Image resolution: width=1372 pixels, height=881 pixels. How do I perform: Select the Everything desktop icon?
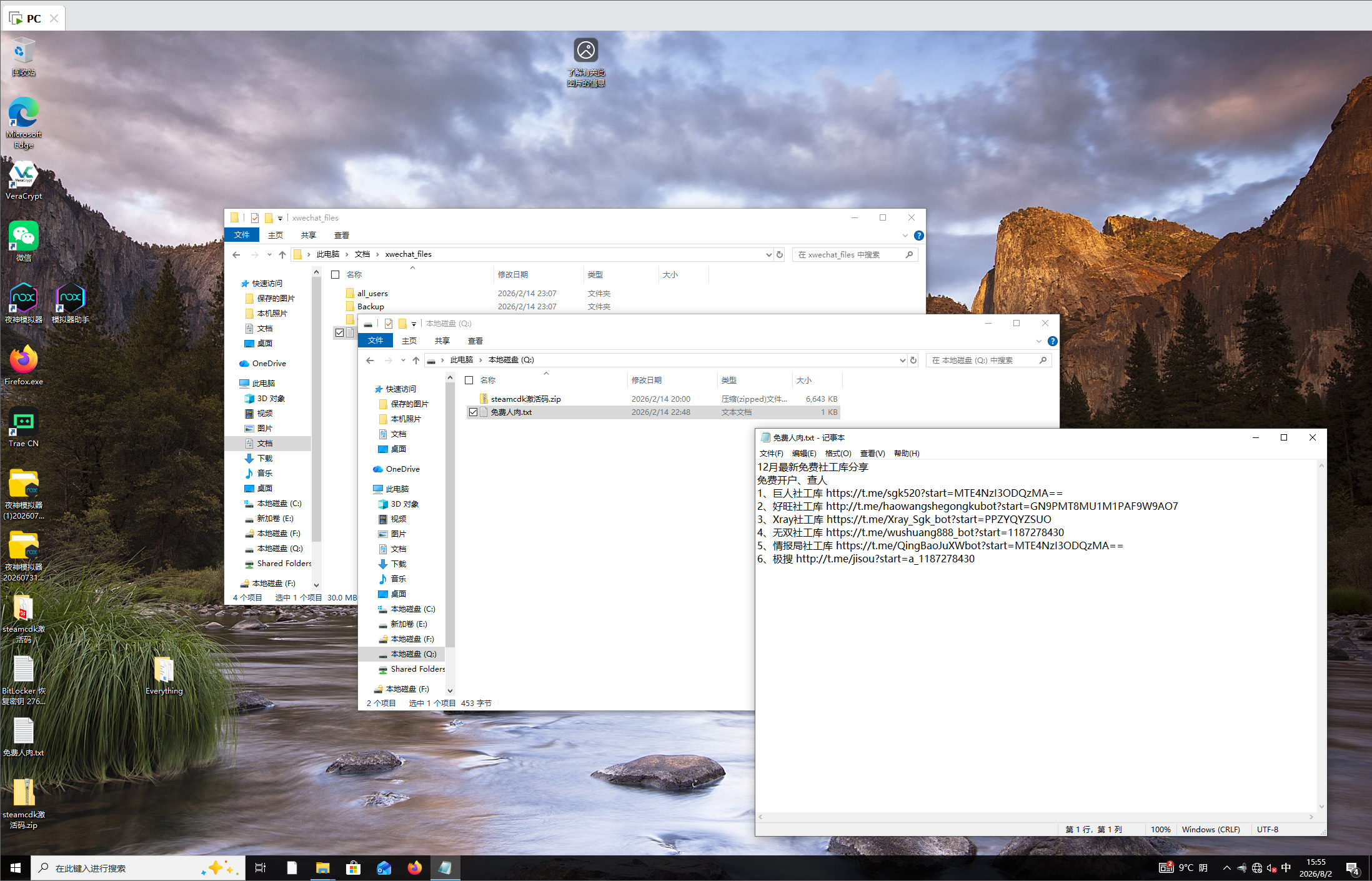[164, 675]
